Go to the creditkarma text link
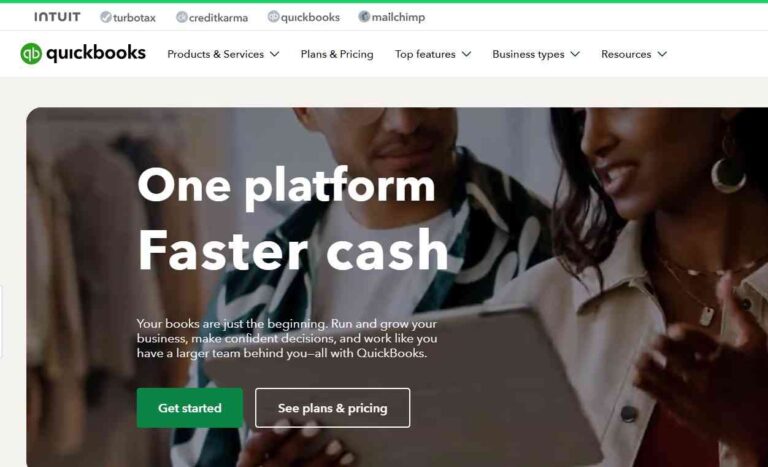 (218, 18)
